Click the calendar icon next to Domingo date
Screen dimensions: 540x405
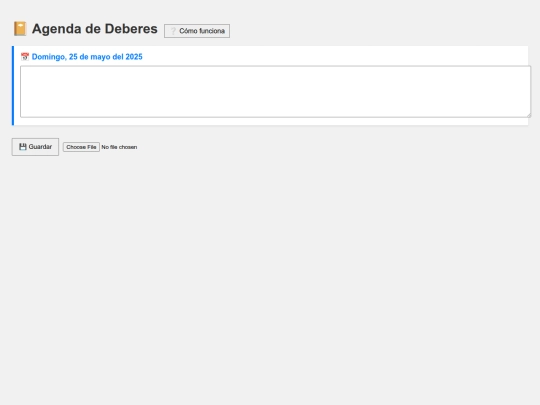pyautogui.click(x=25, y=57)
